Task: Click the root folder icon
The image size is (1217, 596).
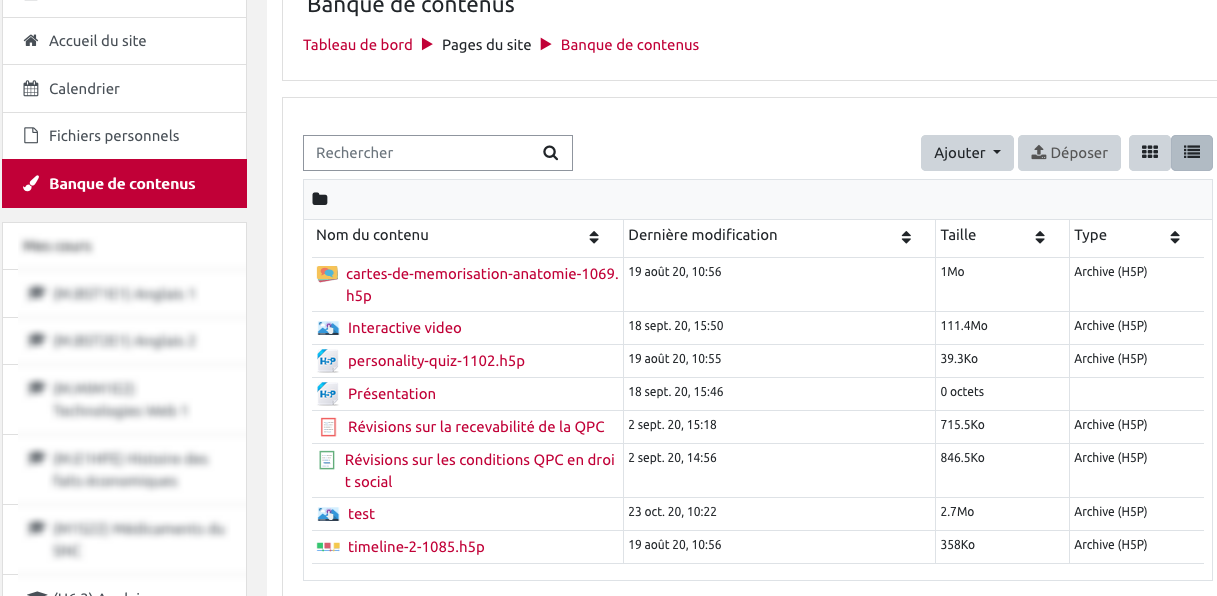Action: point(320,199)
